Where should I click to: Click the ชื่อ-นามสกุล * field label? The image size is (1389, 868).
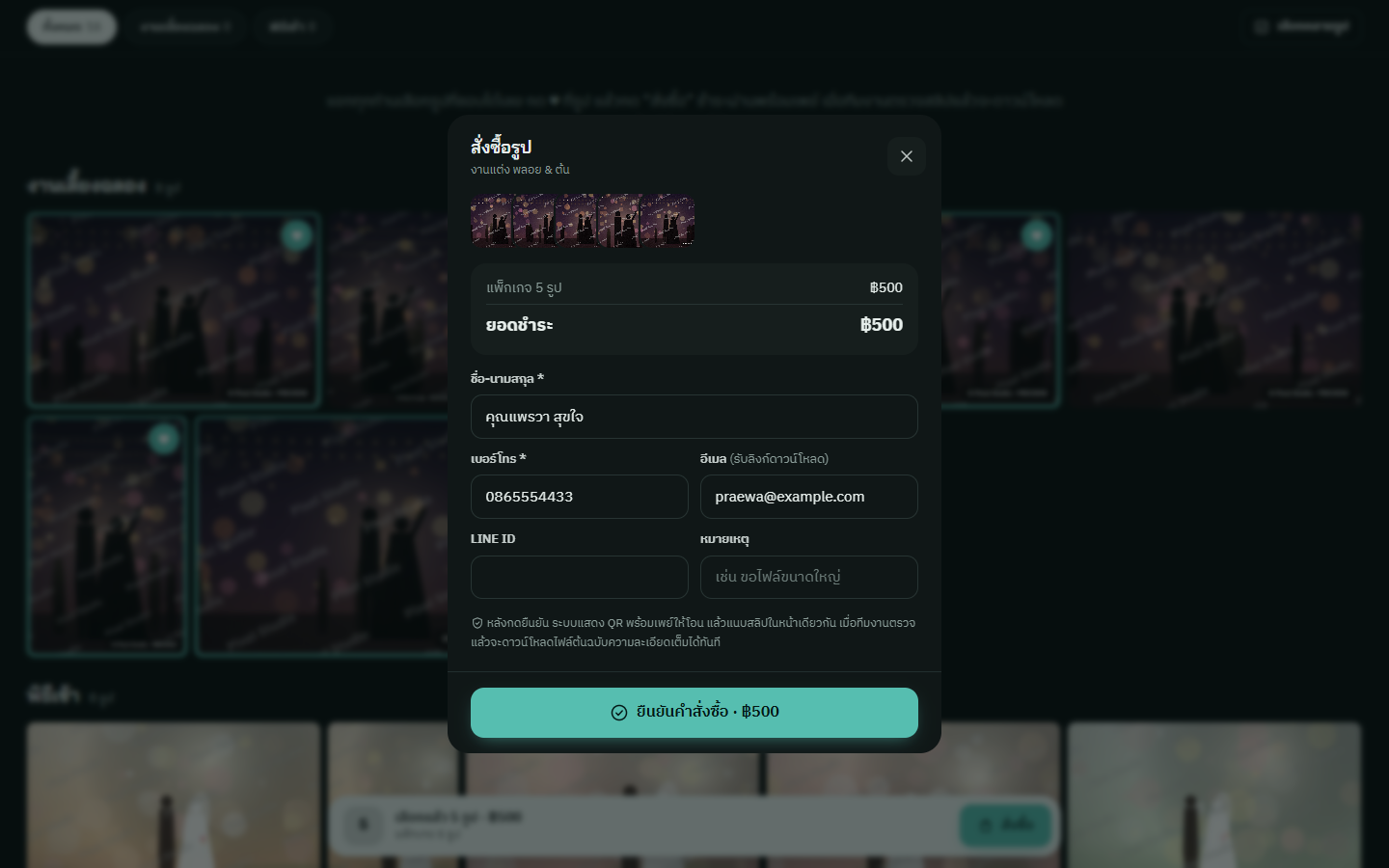tap(507, 379)
